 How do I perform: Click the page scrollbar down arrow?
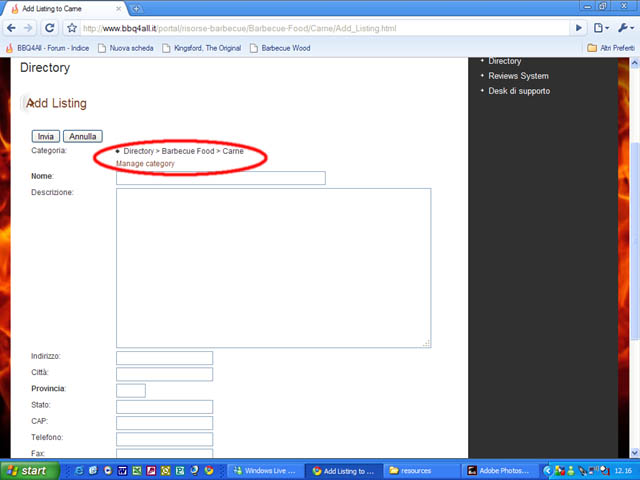tap(635, 452)
